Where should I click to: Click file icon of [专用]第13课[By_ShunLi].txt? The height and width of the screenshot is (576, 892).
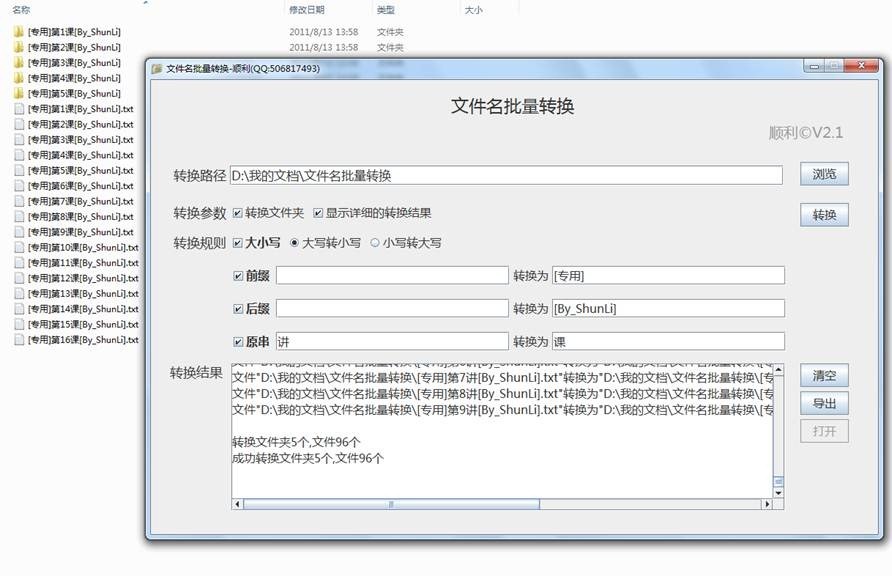coord(19,293)
